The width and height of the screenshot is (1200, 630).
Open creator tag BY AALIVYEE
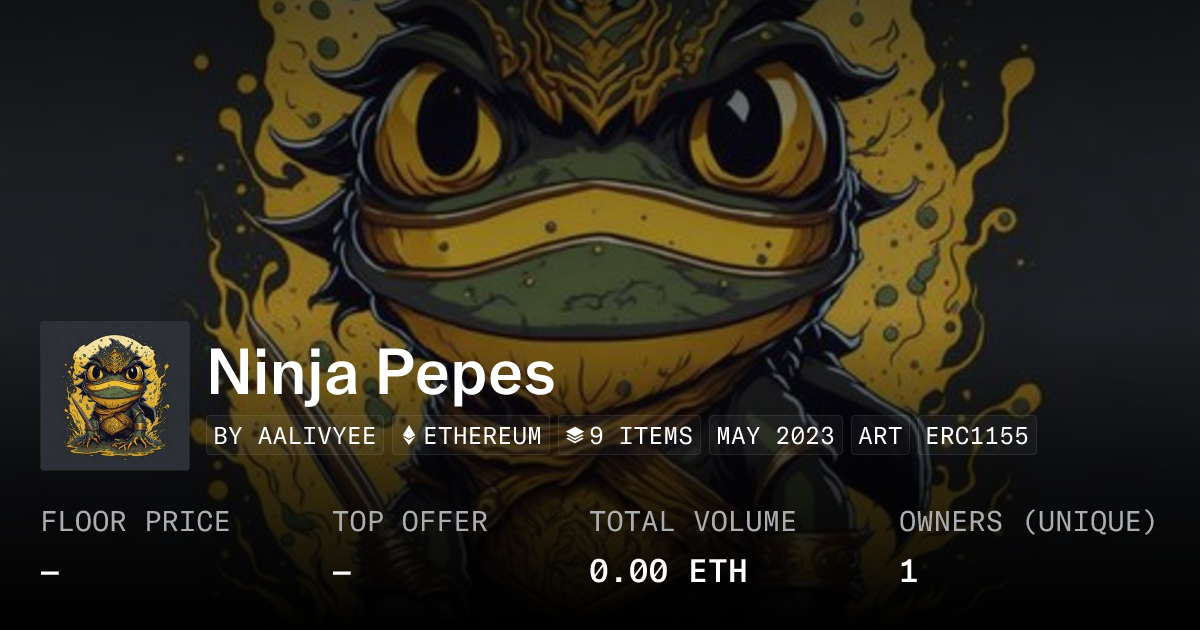(x=295, y=436)
